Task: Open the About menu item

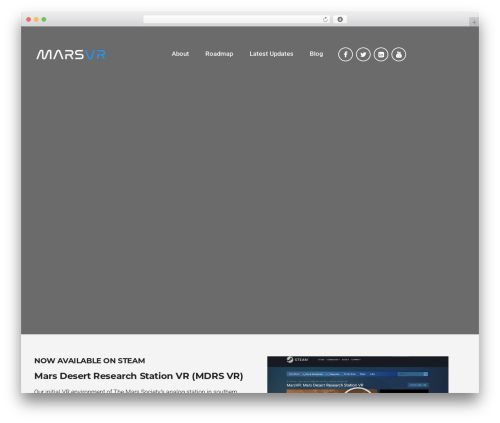Action: [x=180, y=54]
